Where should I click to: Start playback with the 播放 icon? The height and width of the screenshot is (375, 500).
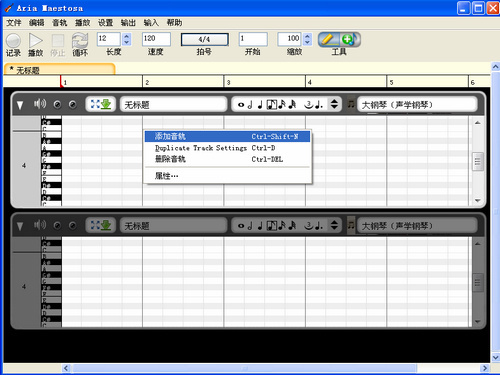pos(35,40)
